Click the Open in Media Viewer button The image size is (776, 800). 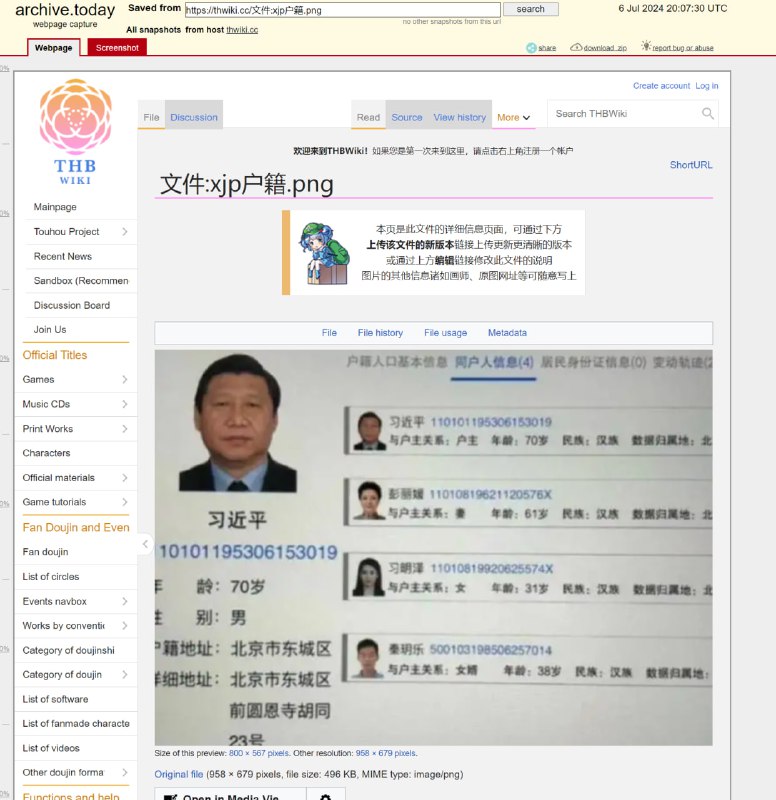[x=231, y=794]
